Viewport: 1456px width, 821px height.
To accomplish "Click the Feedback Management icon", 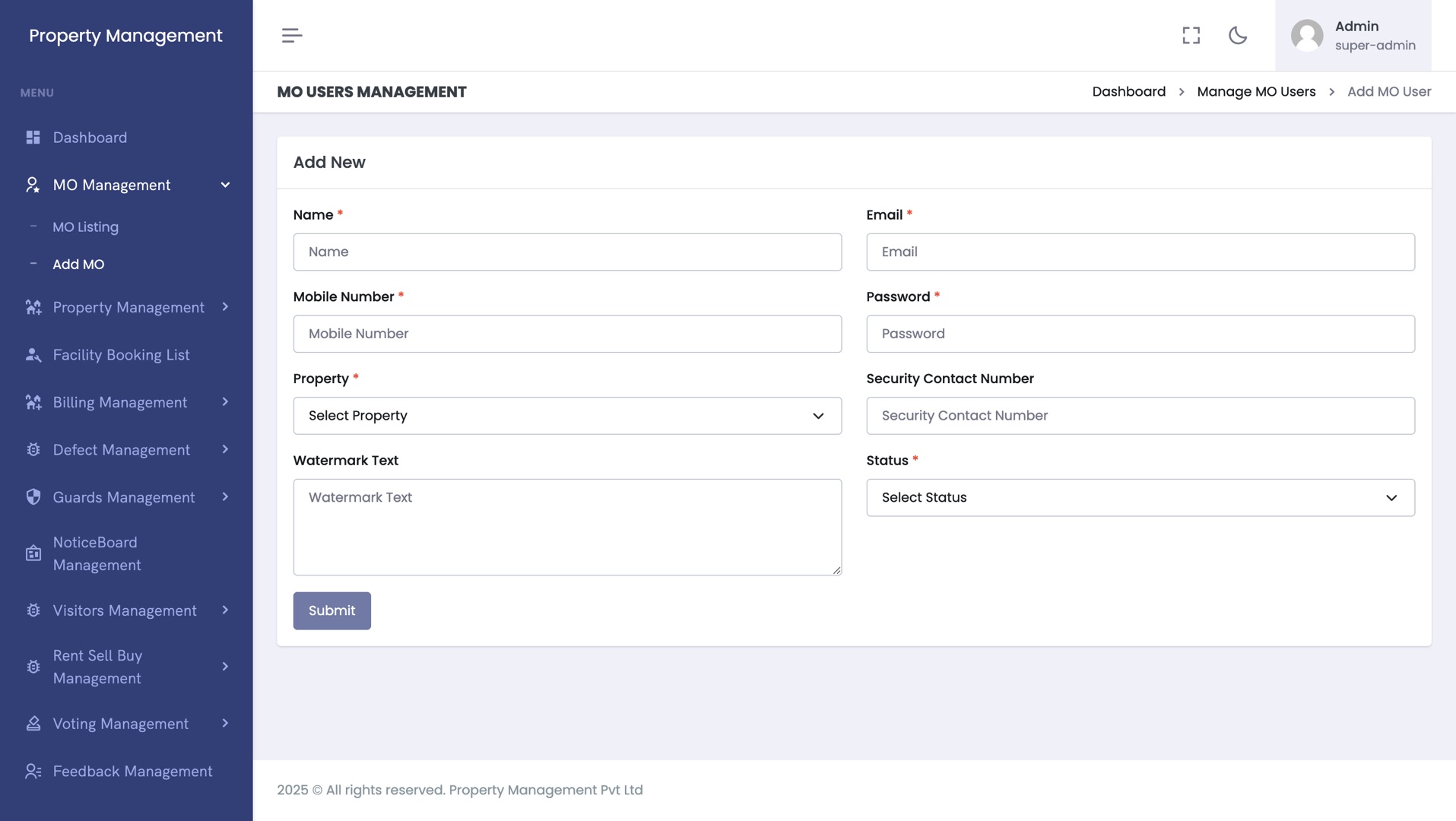I will coord(33,771).
